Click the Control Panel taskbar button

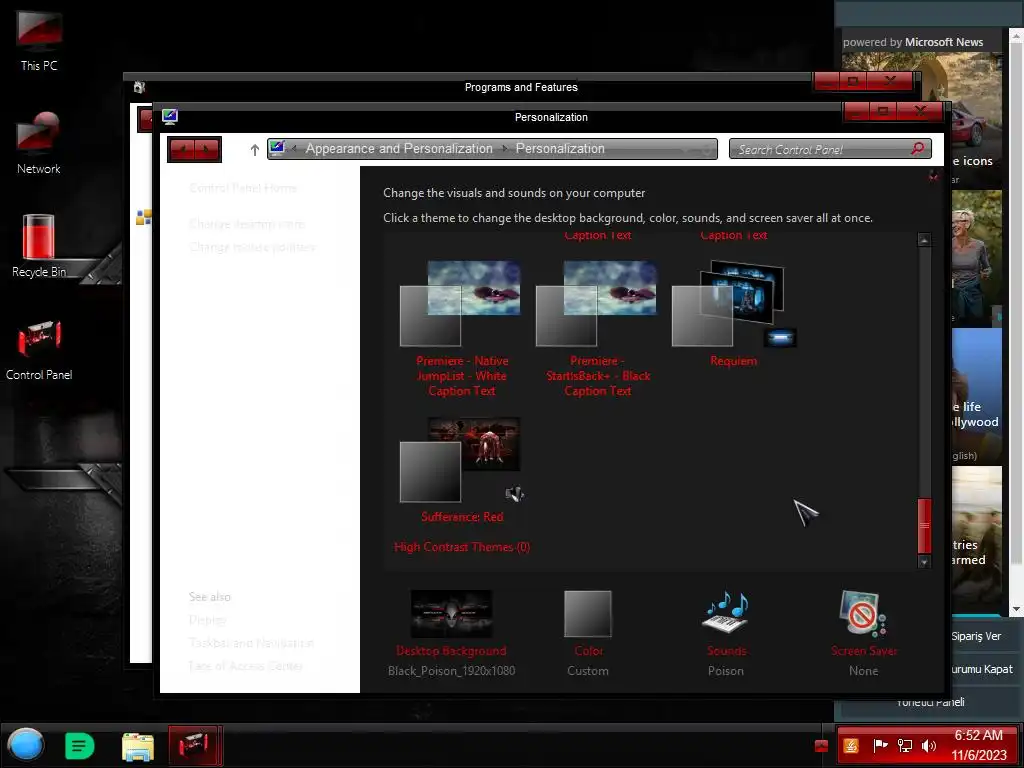coord(195,745)
